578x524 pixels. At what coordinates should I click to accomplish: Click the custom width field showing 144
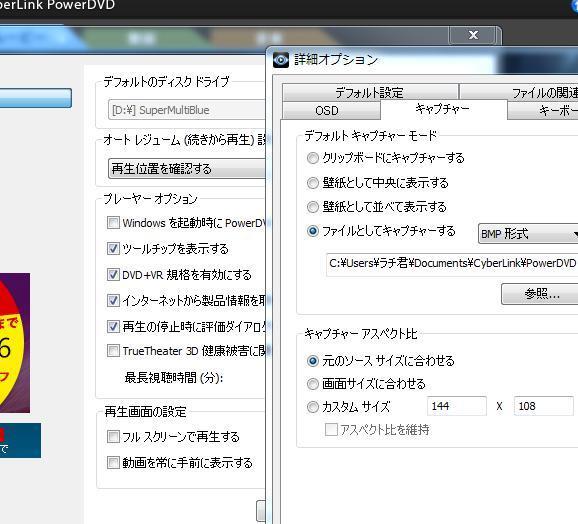tap(457, 406)
